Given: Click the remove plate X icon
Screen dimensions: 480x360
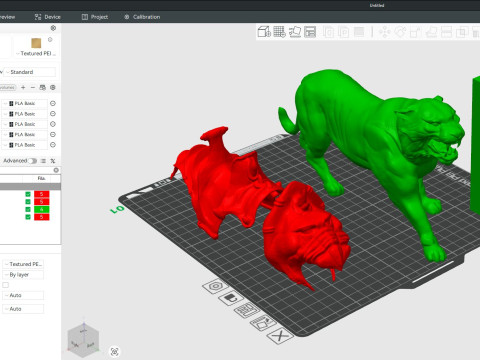Looking at the screenshot, I should pyautogui.click(x=280, y=335).
